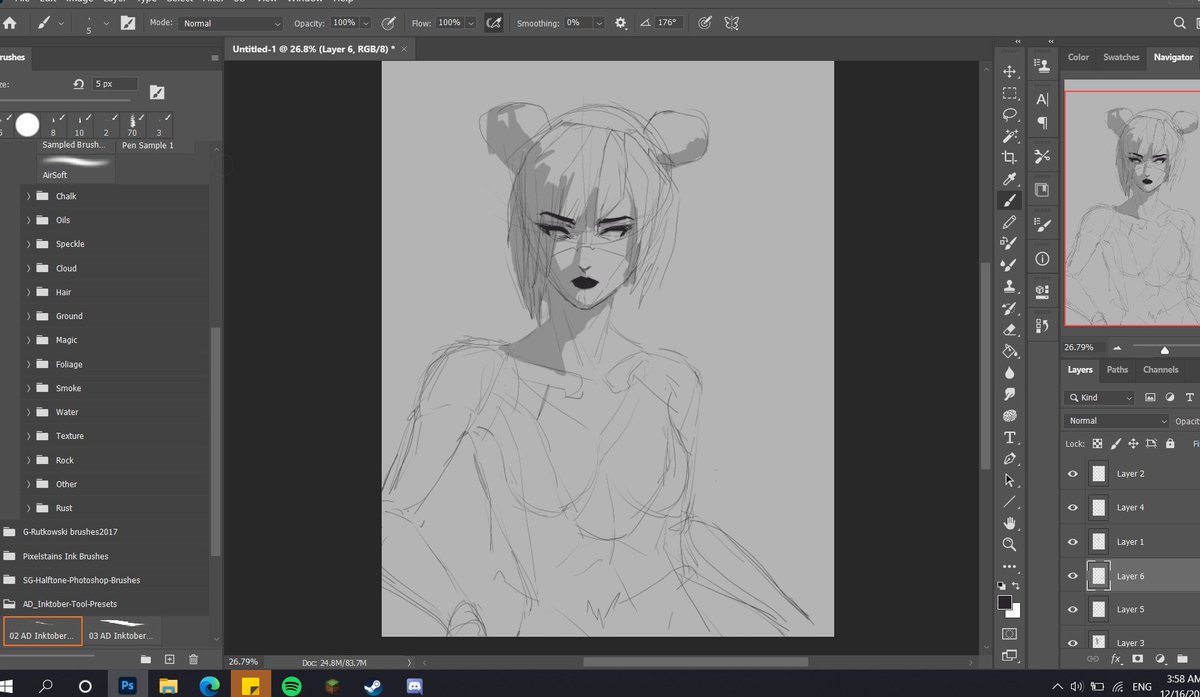Toggle symmetry paint butterfly options
Screen dimensions: 1200x697
[731, 22]
